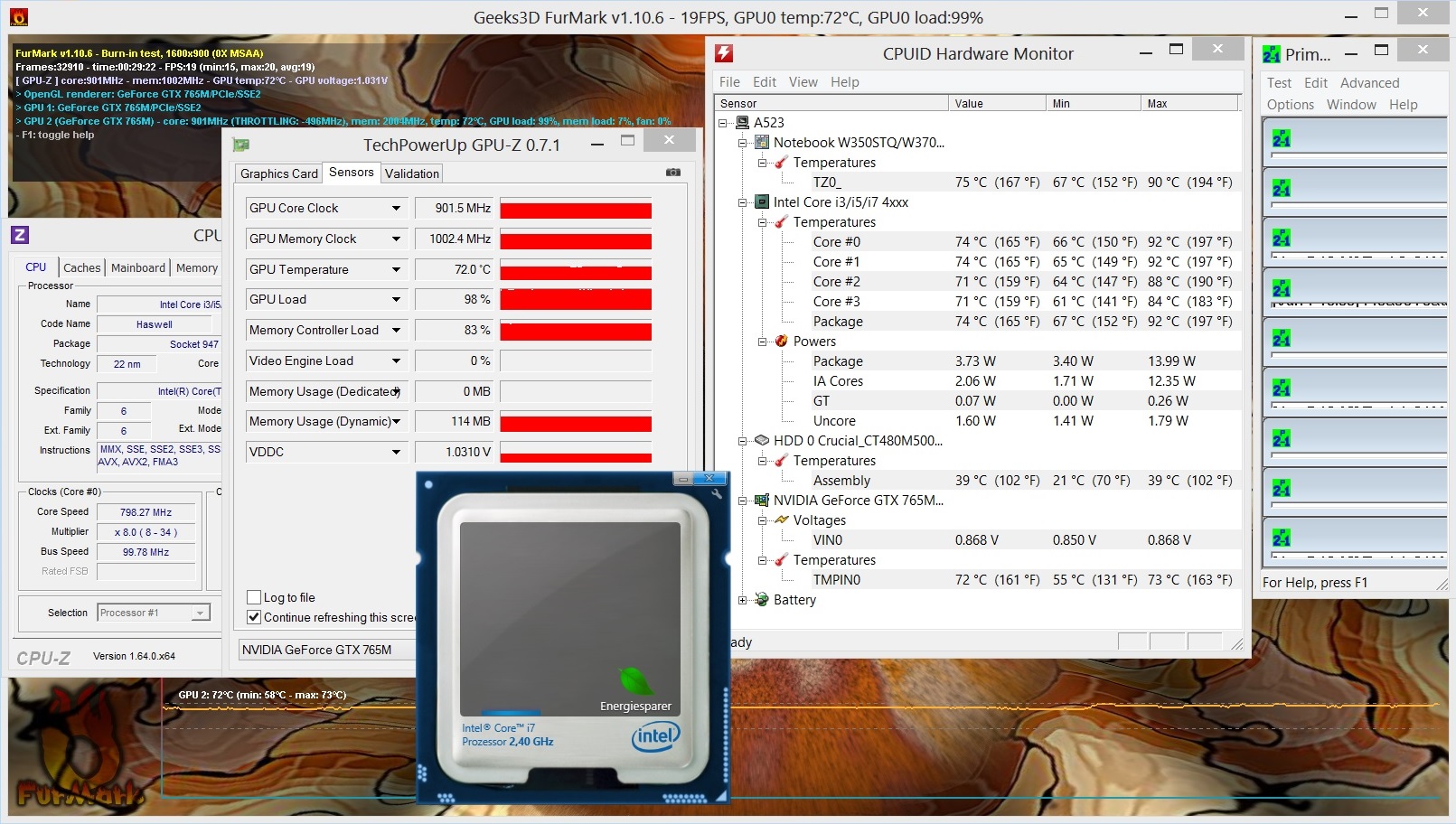Open the GPU Memory Clock dropdown
The width and height of the screenshot is (1456, 824).
pyautogui.click(x=396, y=239)
